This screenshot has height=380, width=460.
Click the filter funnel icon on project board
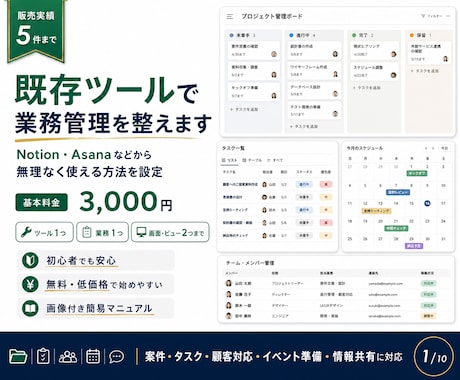point(423,16)
